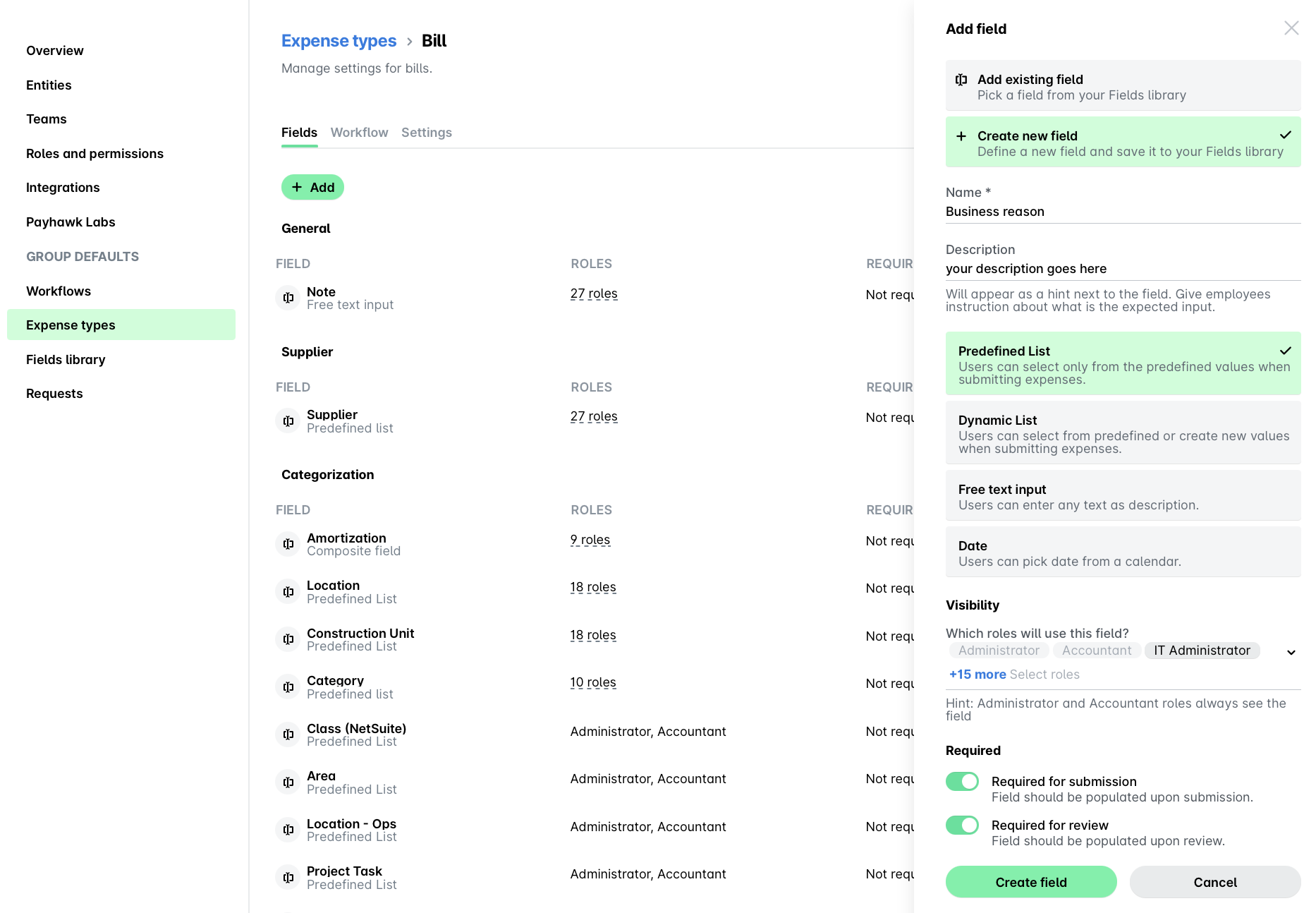Click the Description input field
The height and width of the screenshot is (913, 1316).
coord(1123,269)
